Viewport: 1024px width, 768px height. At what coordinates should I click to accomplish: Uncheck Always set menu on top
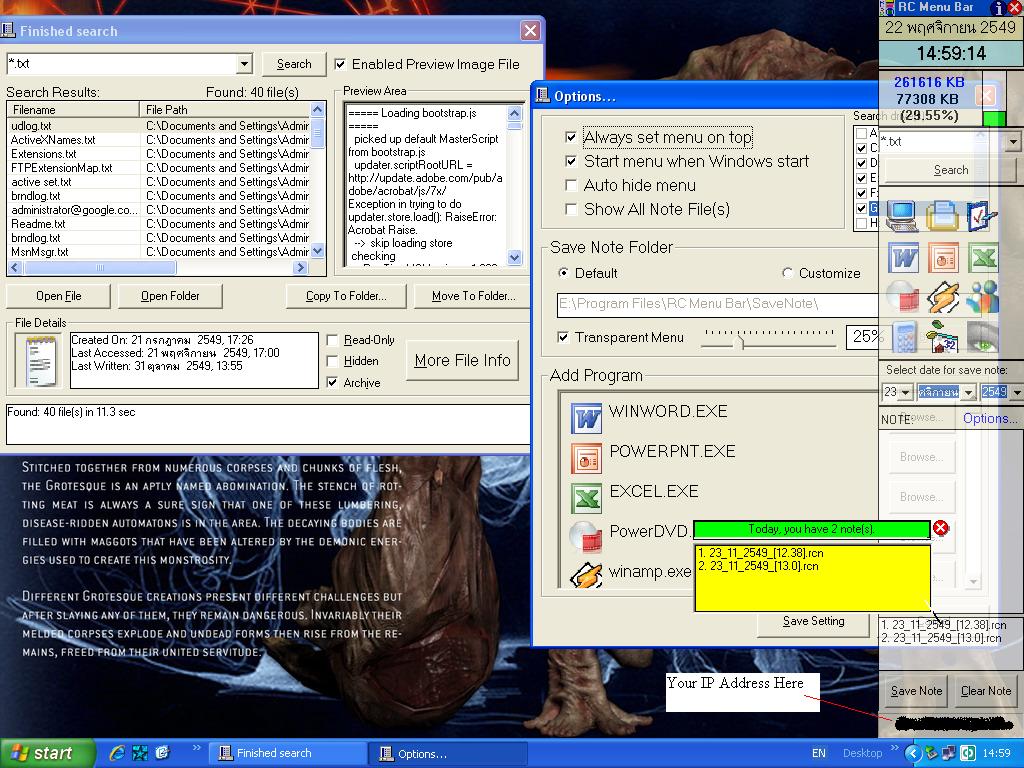coord(571,138)
